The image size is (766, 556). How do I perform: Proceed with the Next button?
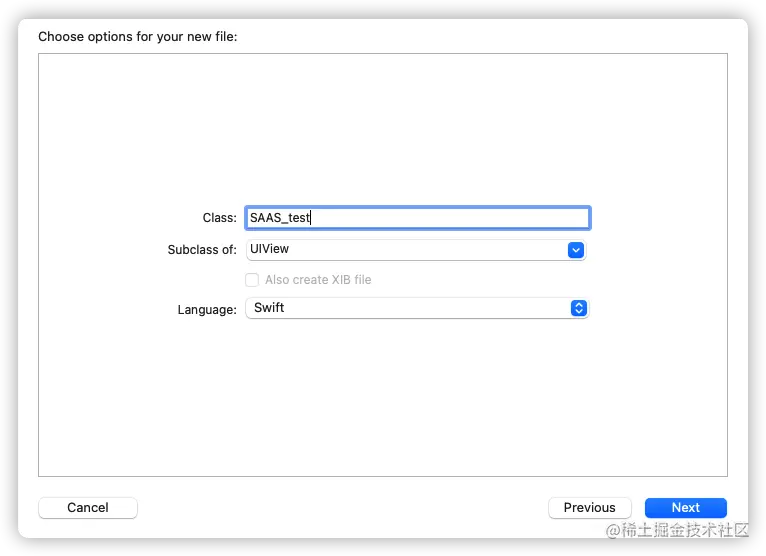685,508
